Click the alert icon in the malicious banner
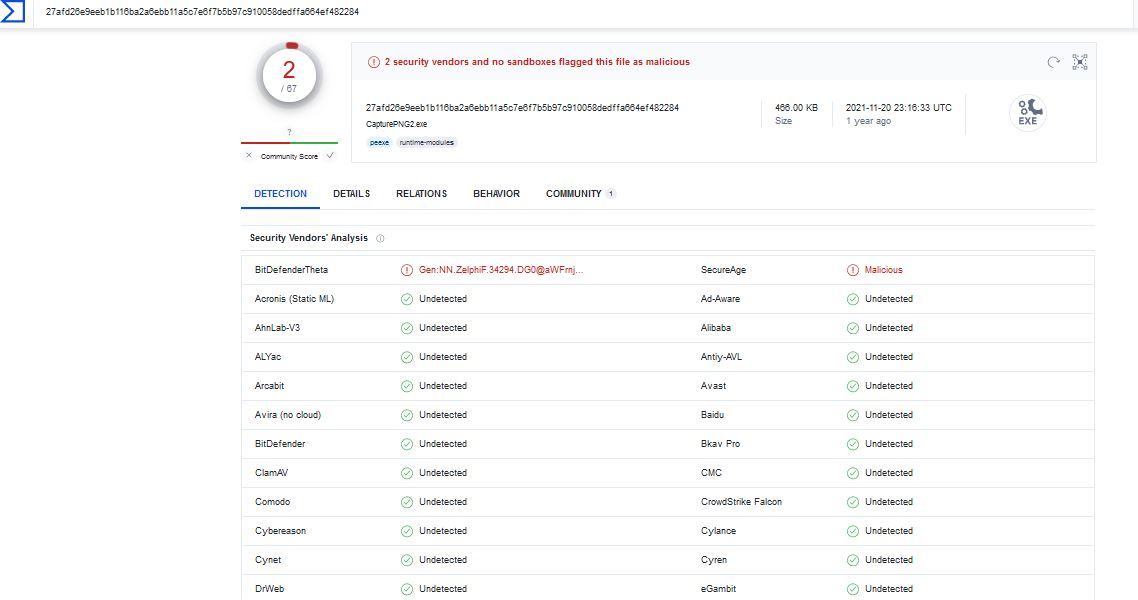This screenshot has width=1138, height=600. (374, 62)
